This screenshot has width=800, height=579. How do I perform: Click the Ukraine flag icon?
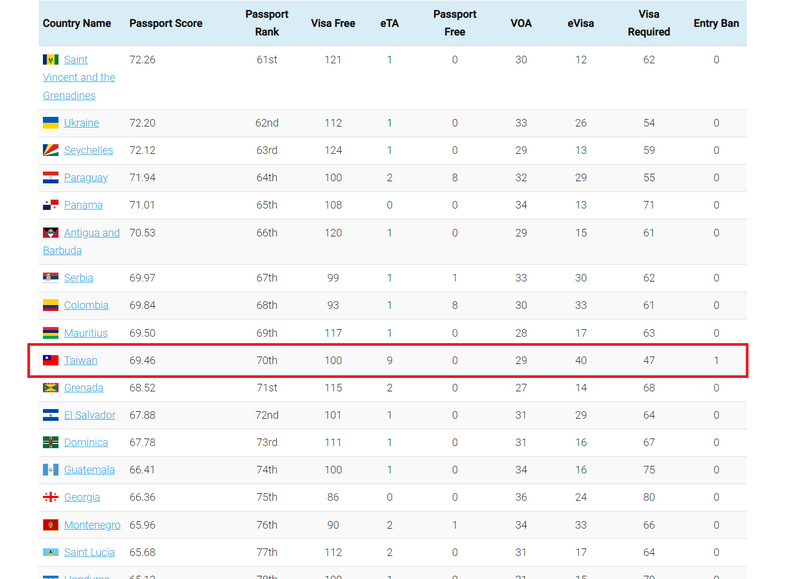pos(50,123)
